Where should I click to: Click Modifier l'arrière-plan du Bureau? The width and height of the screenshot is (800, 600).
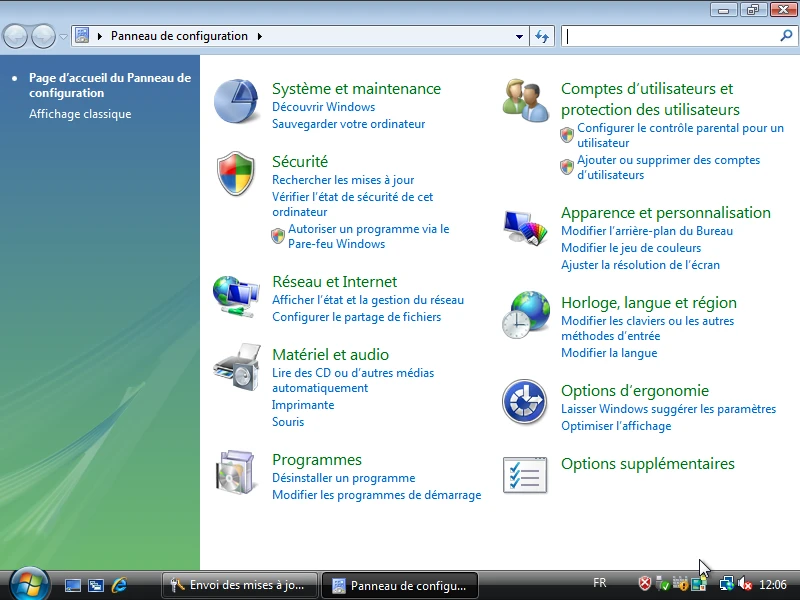coord(647,231)
